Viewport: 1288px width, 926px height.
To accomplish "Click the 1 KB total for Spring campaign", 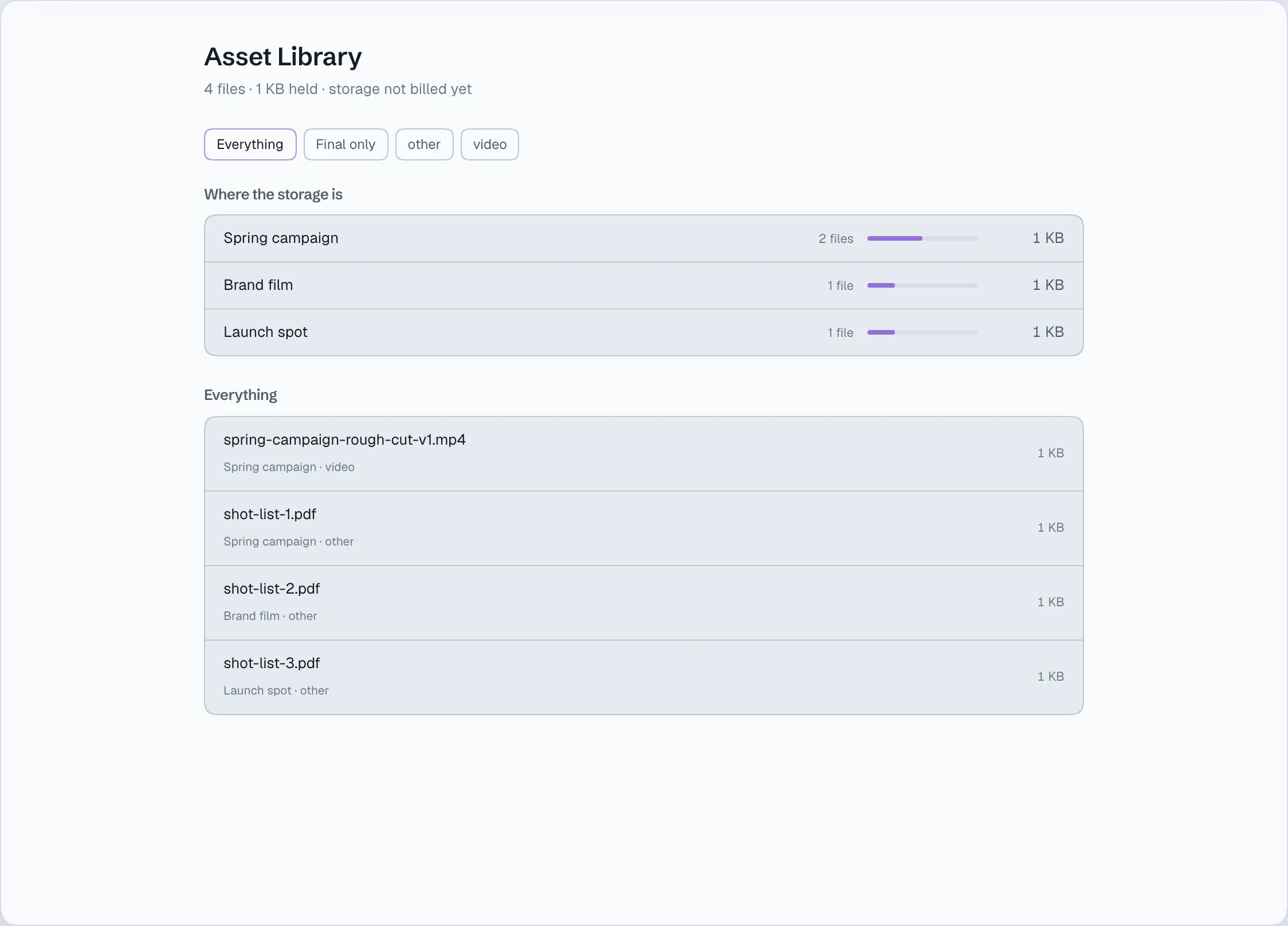I will [x=1048, y=238].
